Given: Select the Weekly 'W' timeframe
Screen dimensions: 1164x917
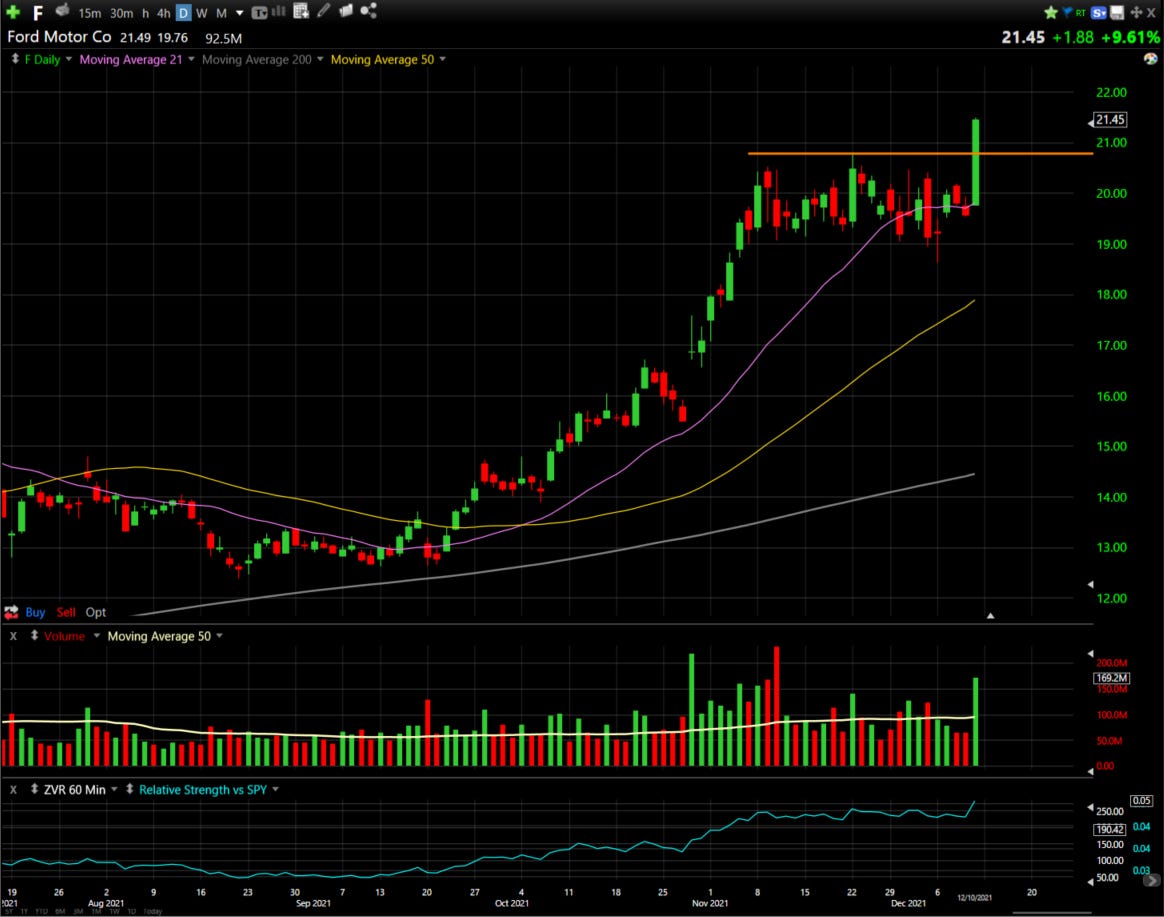Looking at the screenshot, I should tap(201, 13).
